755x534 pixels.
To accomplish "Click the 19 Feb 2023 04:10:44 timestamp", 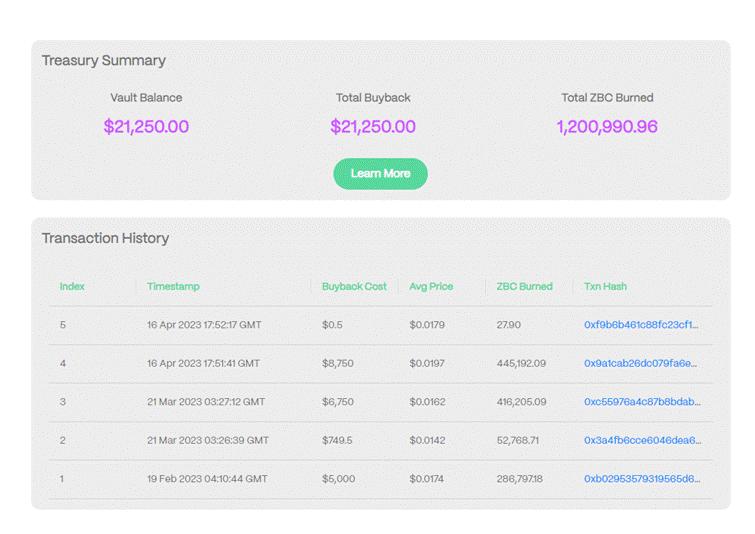I will (x=207, y=479).
